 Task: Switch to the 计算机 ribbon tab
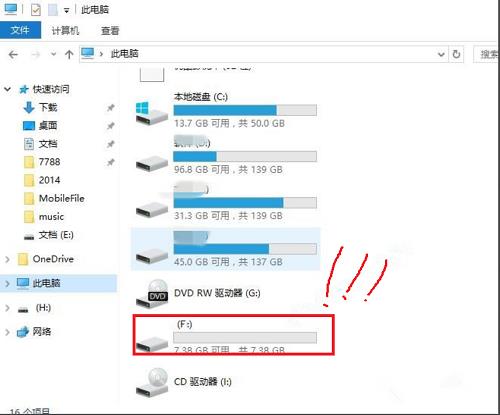65,31
